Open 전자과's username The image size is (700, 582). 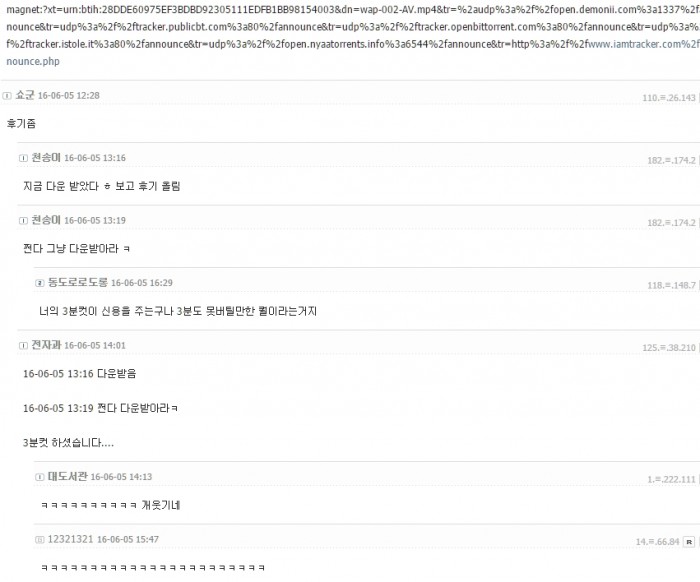[46, 345]
